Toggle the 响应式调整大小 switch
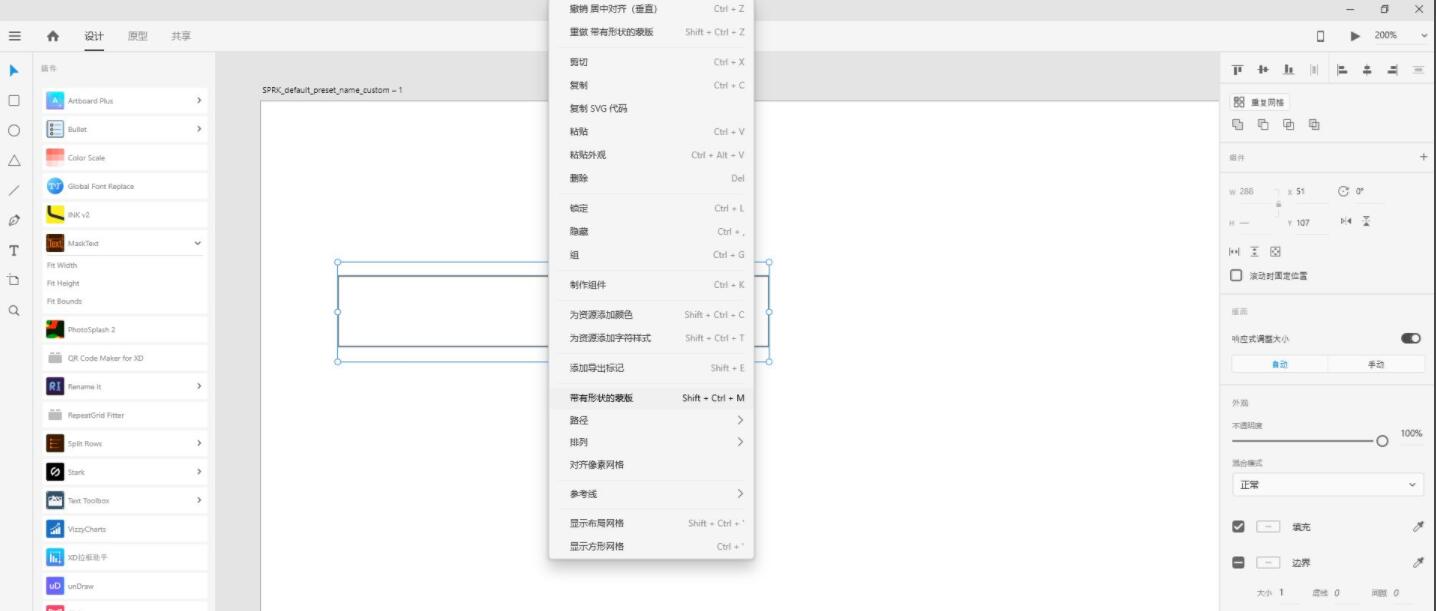 point(1410,338)
